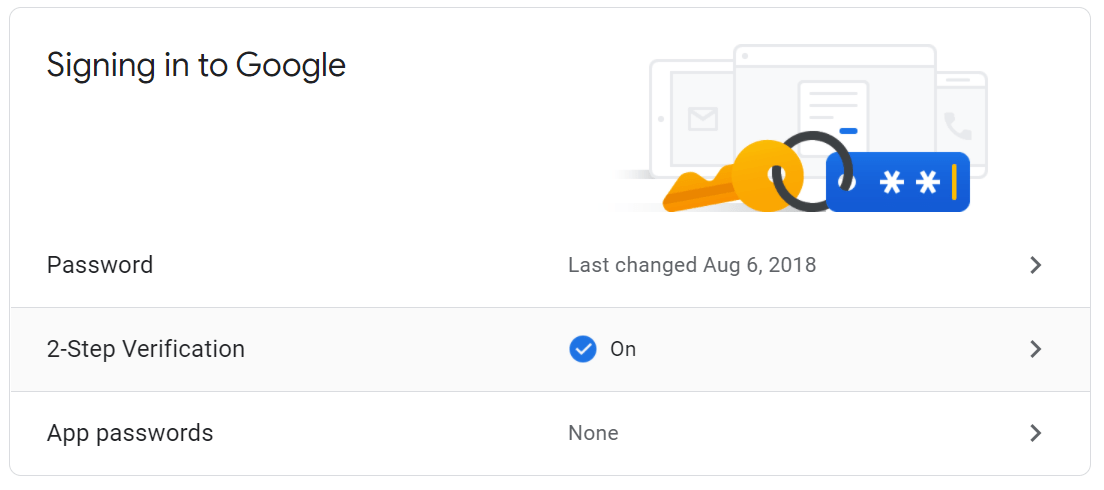Screen dimensions: 1104x490
Task: Click the envelope icon on tablet illustration
Action: [x=703, y=120]
